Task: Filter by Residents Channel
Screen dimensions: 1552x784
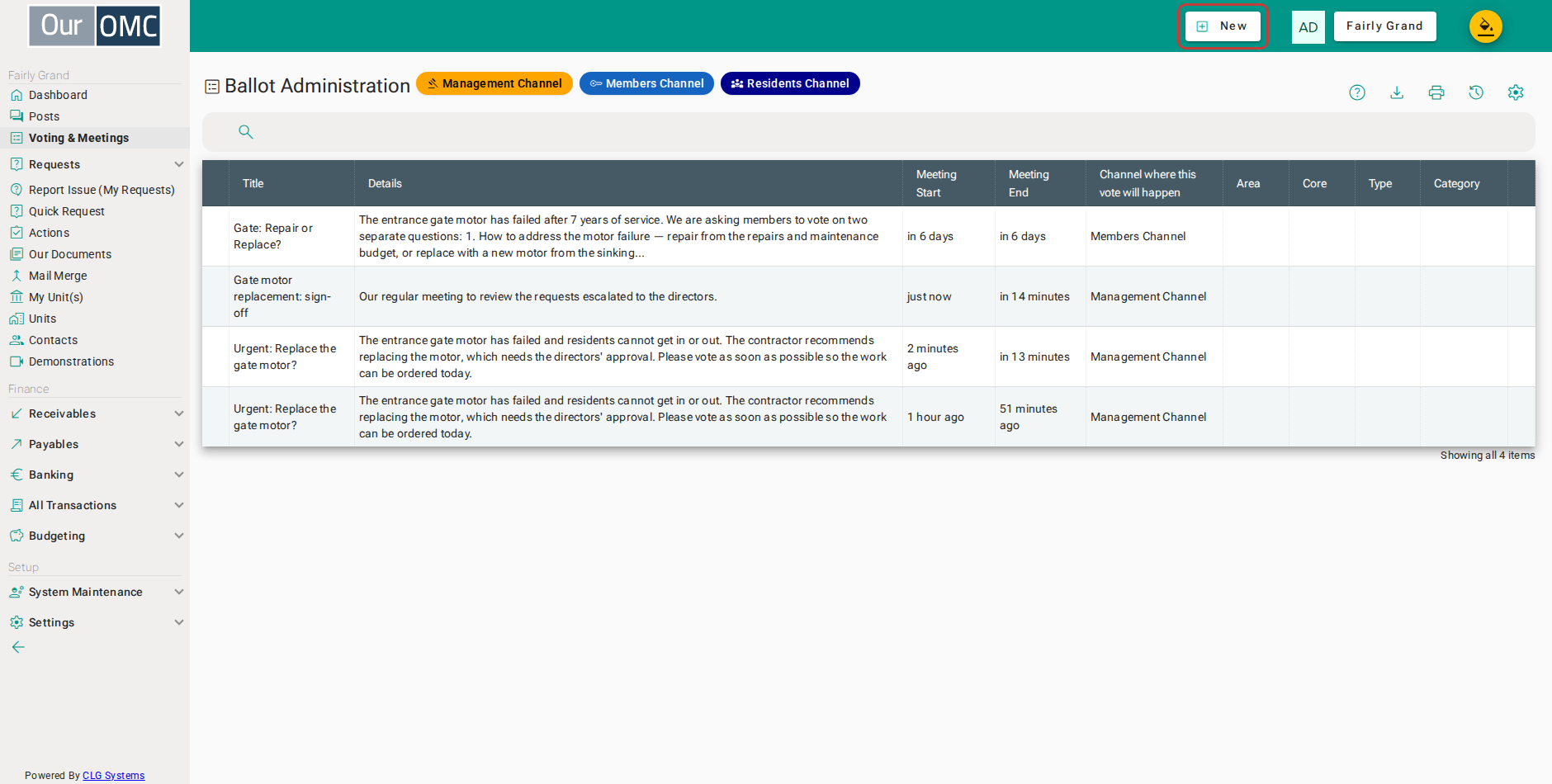Action: pos(790,83)
